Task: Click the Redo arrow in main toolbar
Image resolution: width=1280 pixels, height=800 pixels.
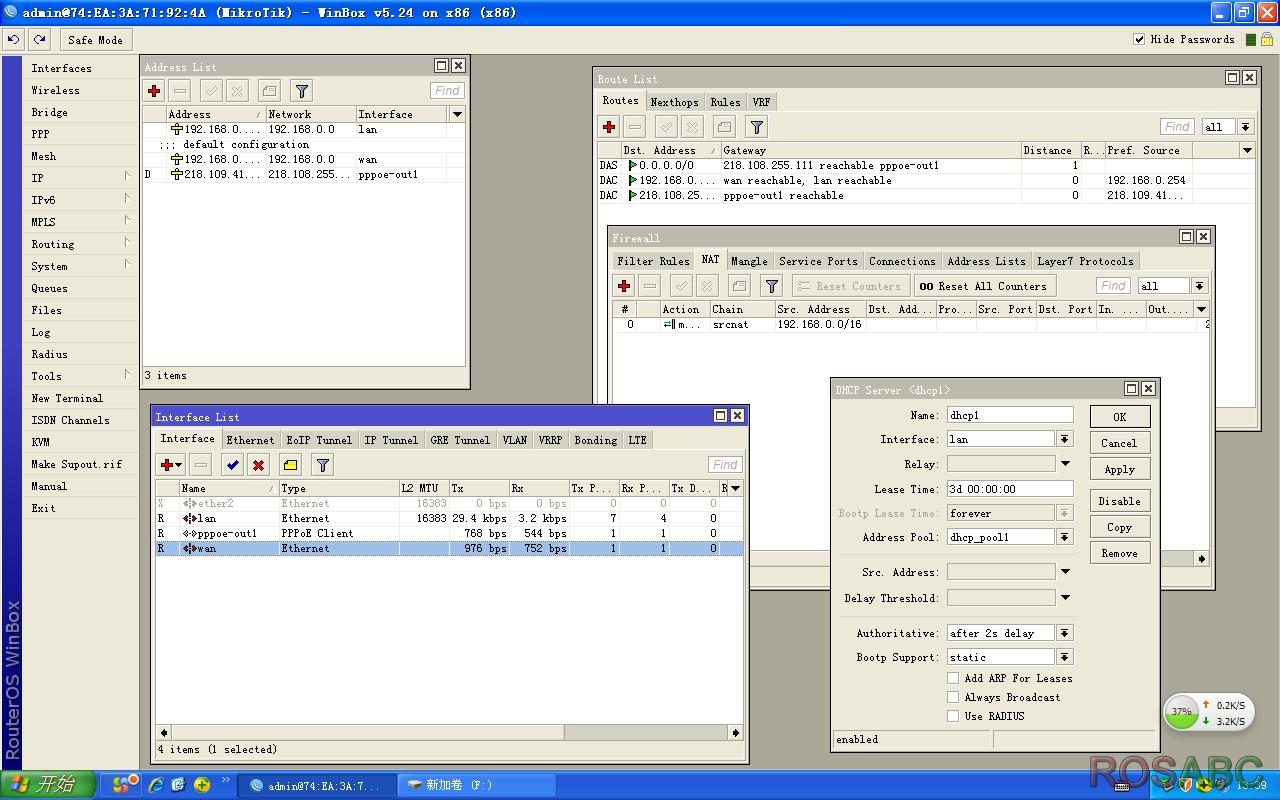Action: (39, 39)
